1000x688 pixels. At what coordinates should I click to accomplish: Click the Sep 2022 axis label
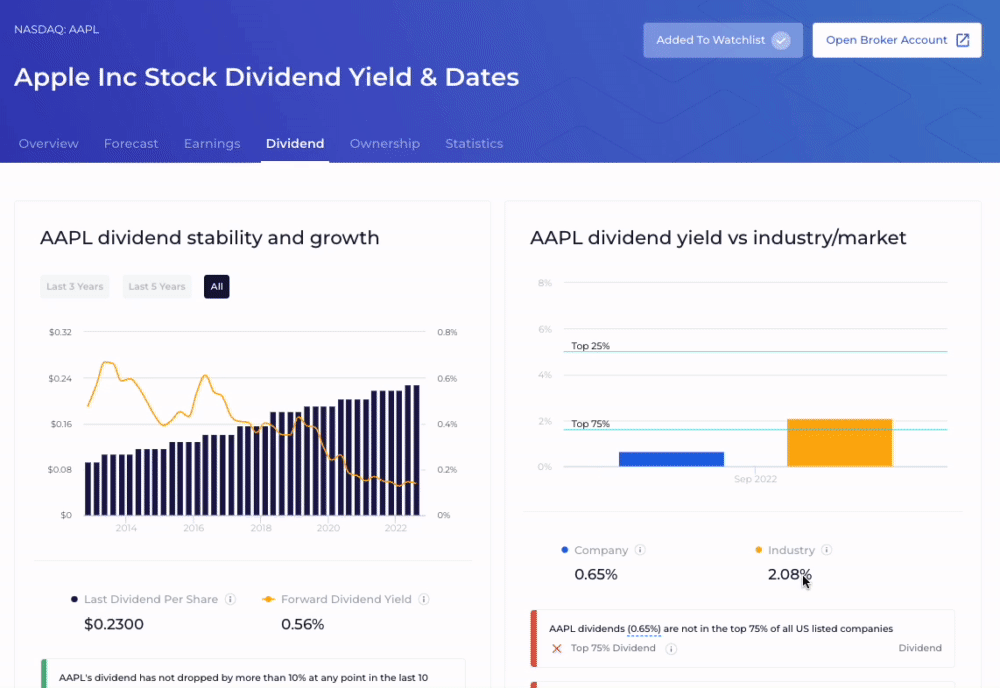(755, 479)
